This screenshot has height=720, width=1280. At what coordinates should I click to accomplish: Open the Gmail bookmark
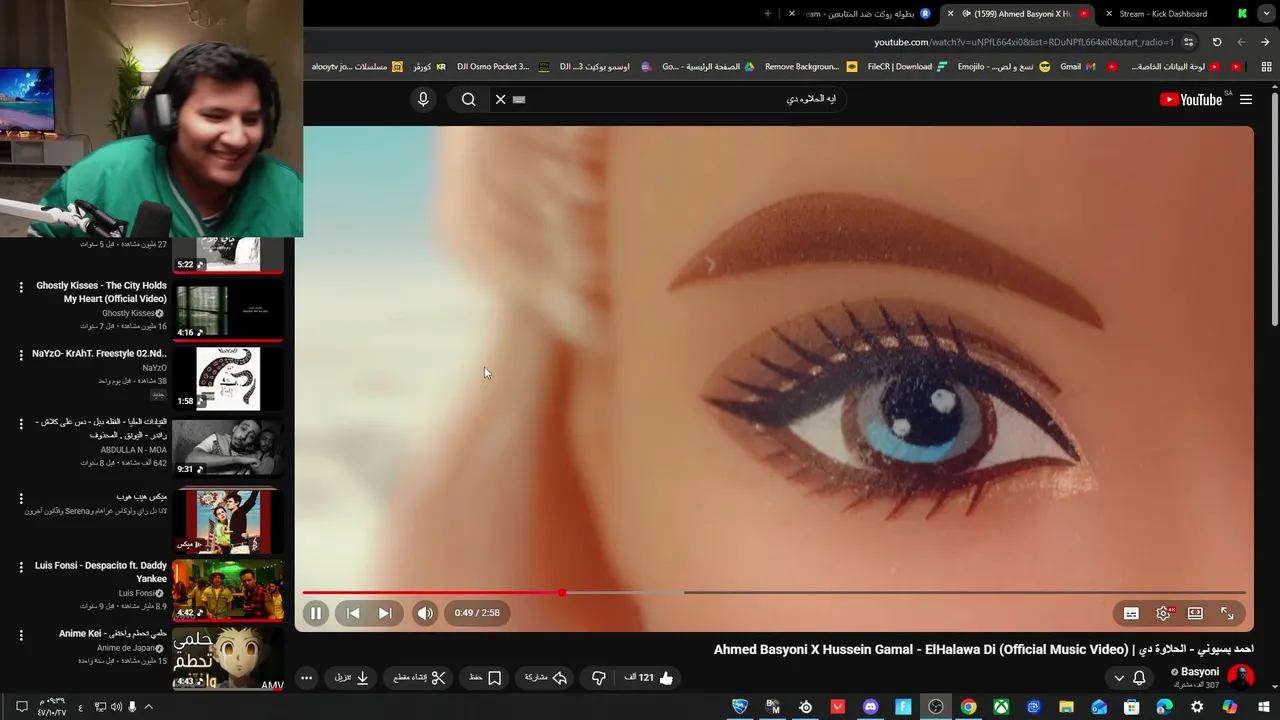[1077, 67]
